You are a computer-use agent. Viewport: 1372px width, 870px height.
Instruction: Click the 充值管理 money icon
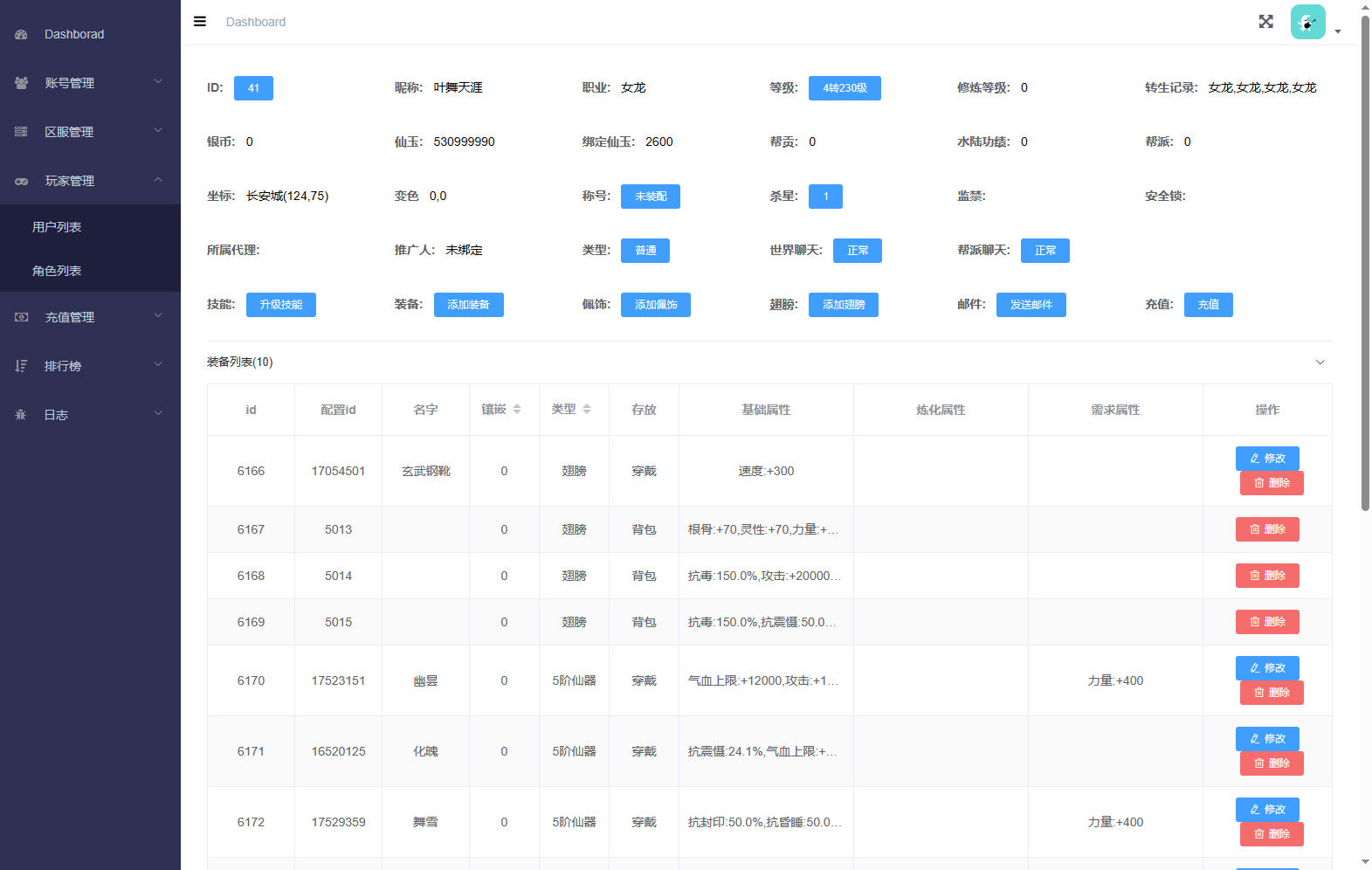(21, 317)
